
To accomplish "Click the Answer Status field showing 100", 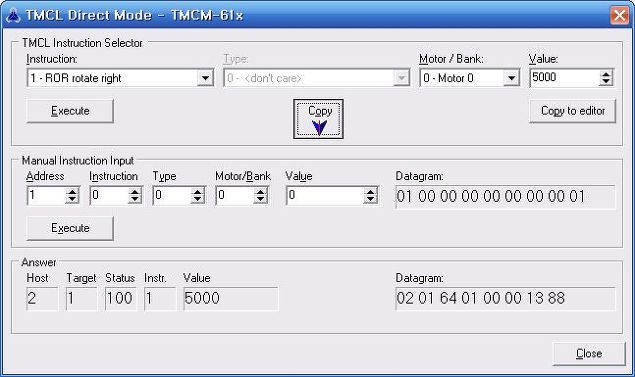I will pos(120,299).
